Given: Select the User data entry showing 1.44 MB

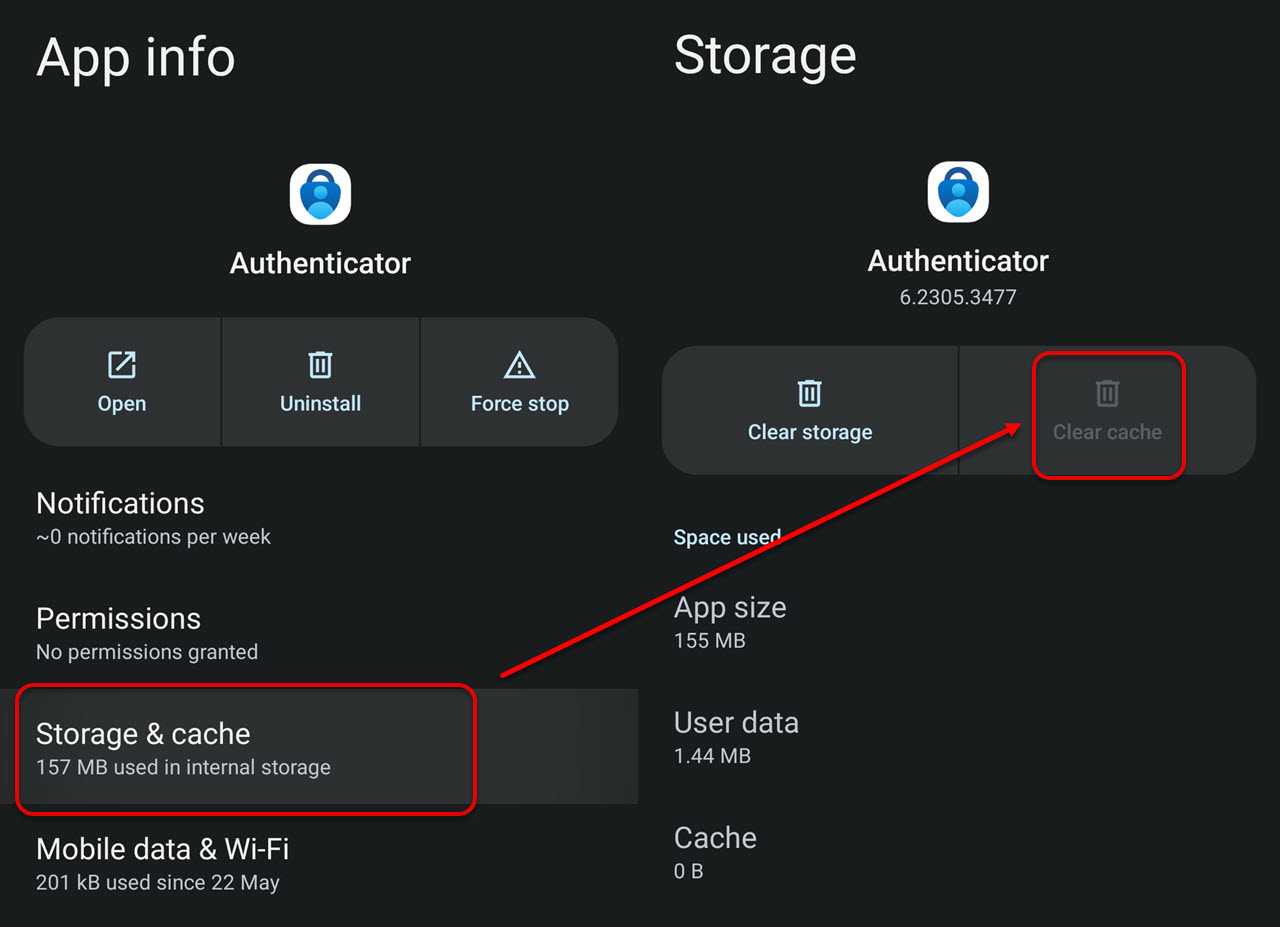Looking at the screenshot, I should tap(736, 736).
